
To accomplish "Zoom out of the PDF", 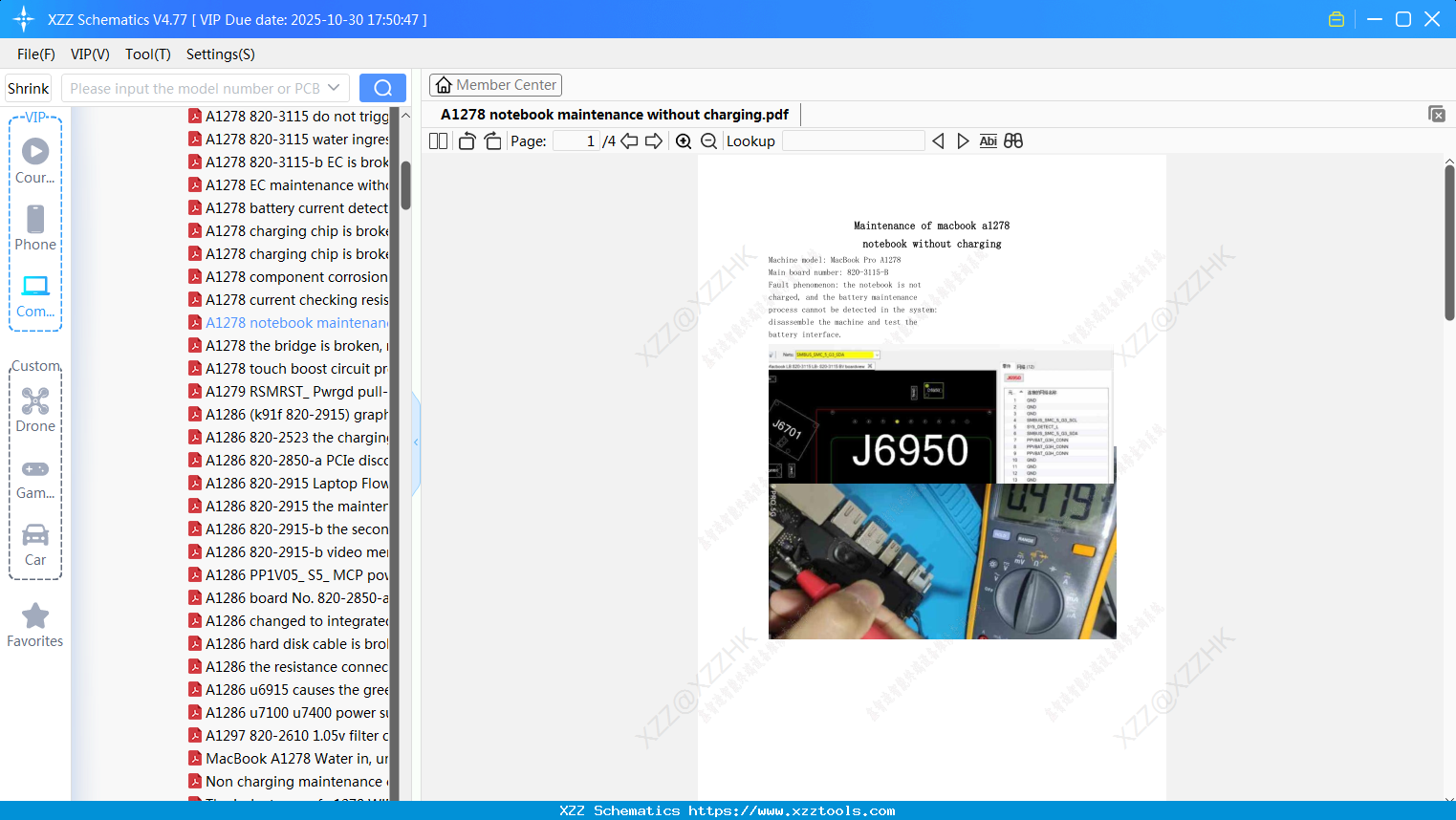I will (708, 141).
